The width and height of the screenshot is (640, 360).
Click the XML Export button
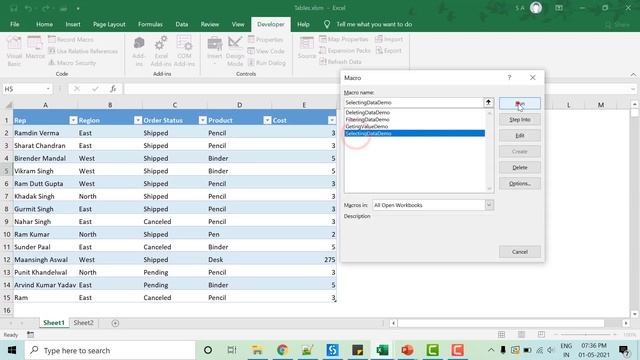[389, 51]
